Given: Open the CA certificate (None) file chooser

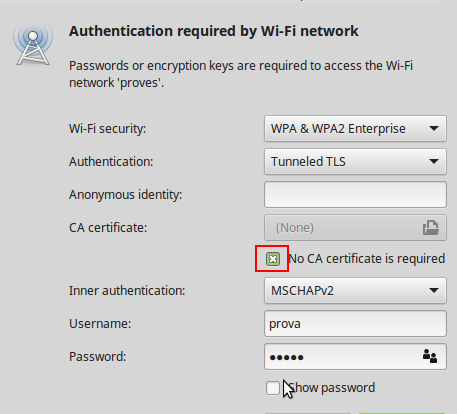Looking at the screenshot, I should pos(355,228).
